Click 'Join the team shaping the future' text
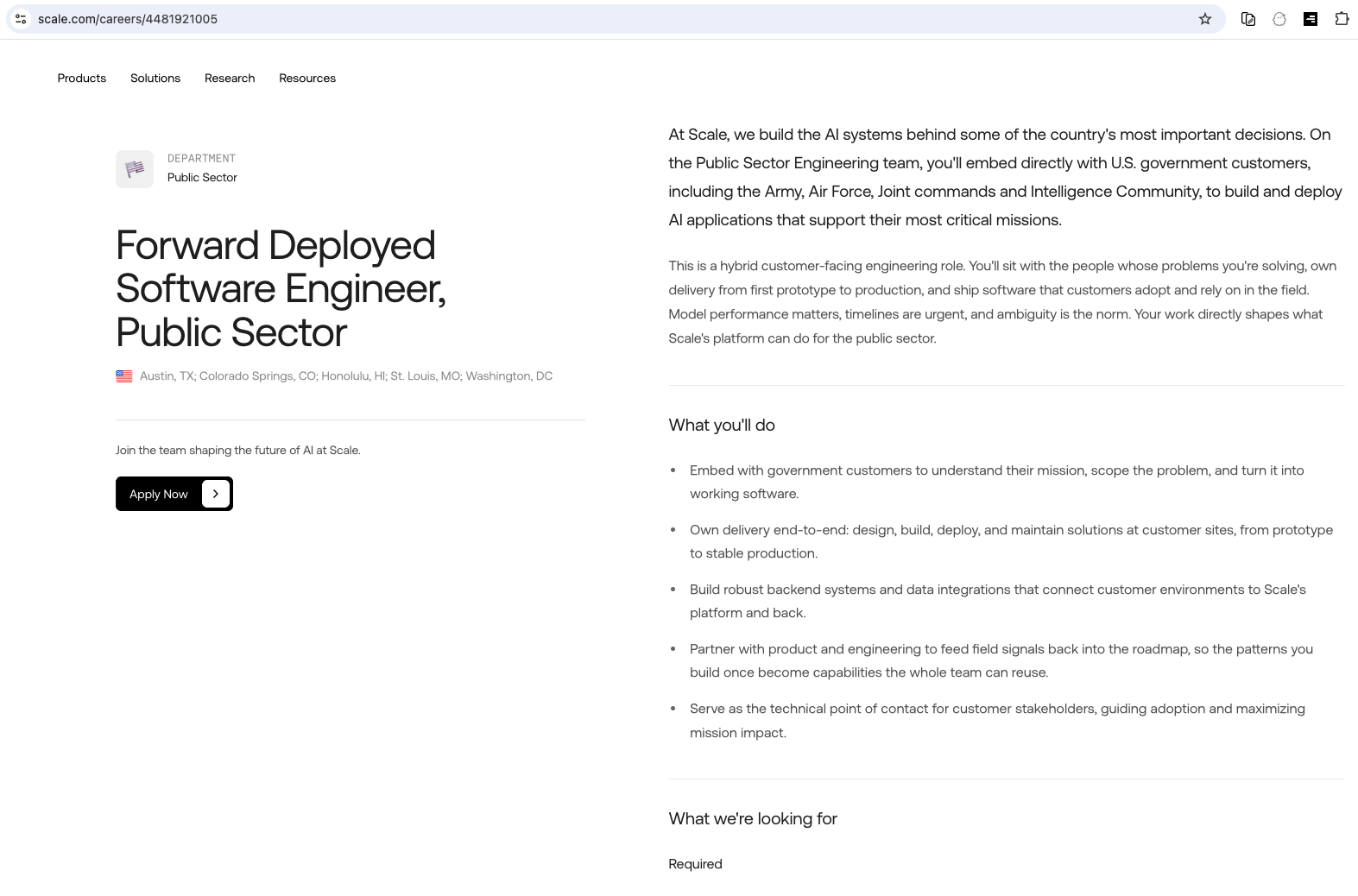 (238, 451)
